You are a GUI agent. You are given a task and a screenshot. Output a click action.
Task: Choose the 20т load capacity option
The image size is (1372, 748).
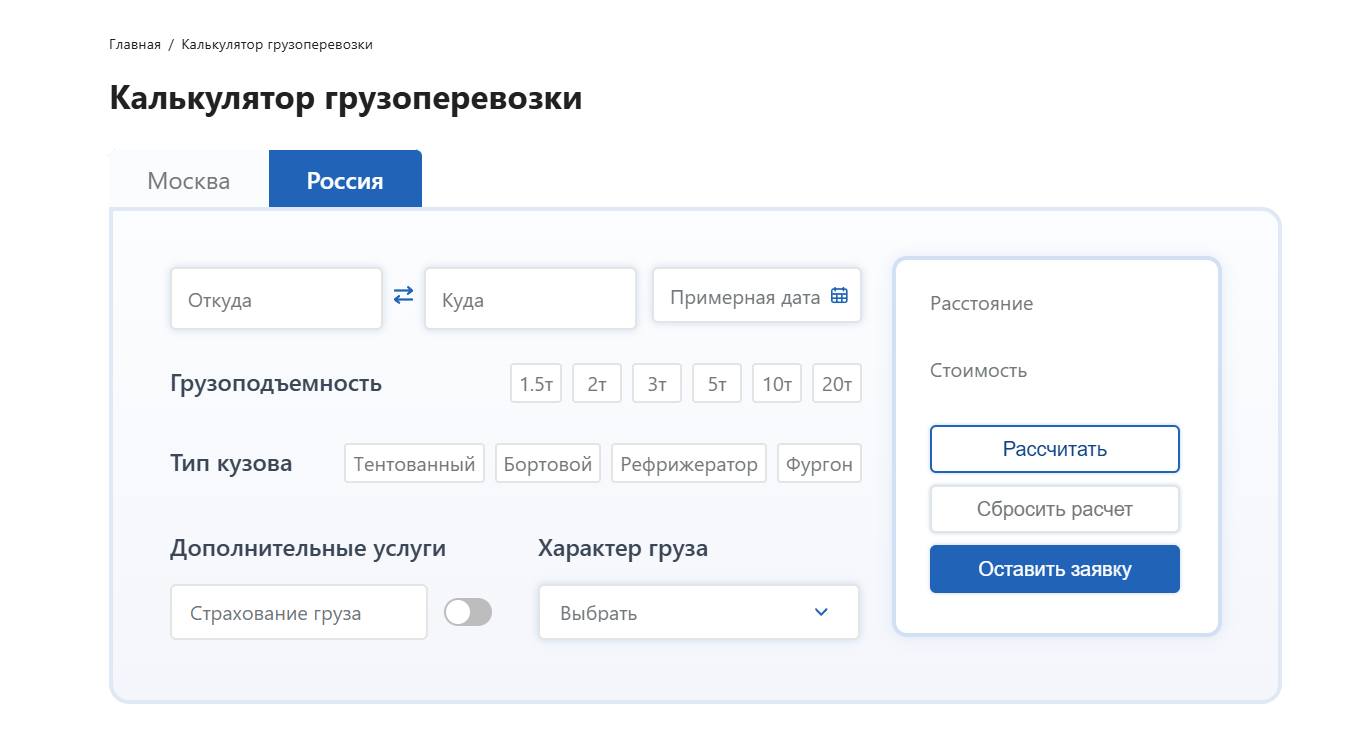click(x=836, y=384)
